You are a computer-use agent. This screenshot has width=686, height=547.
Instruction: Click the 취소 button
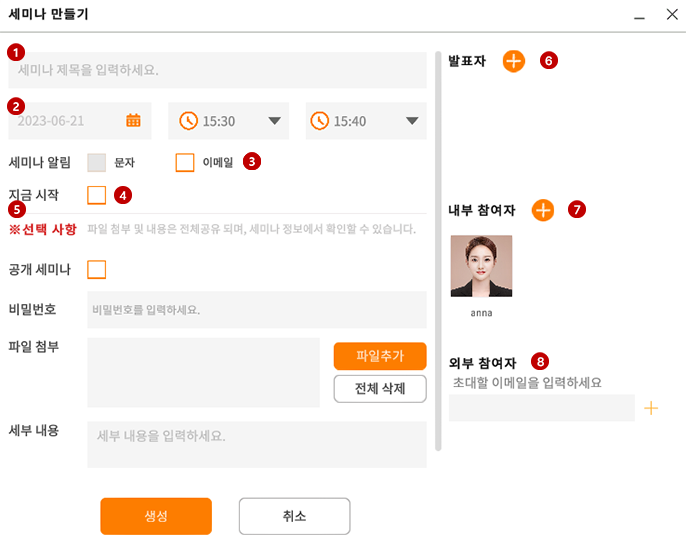tap(294, 516)
